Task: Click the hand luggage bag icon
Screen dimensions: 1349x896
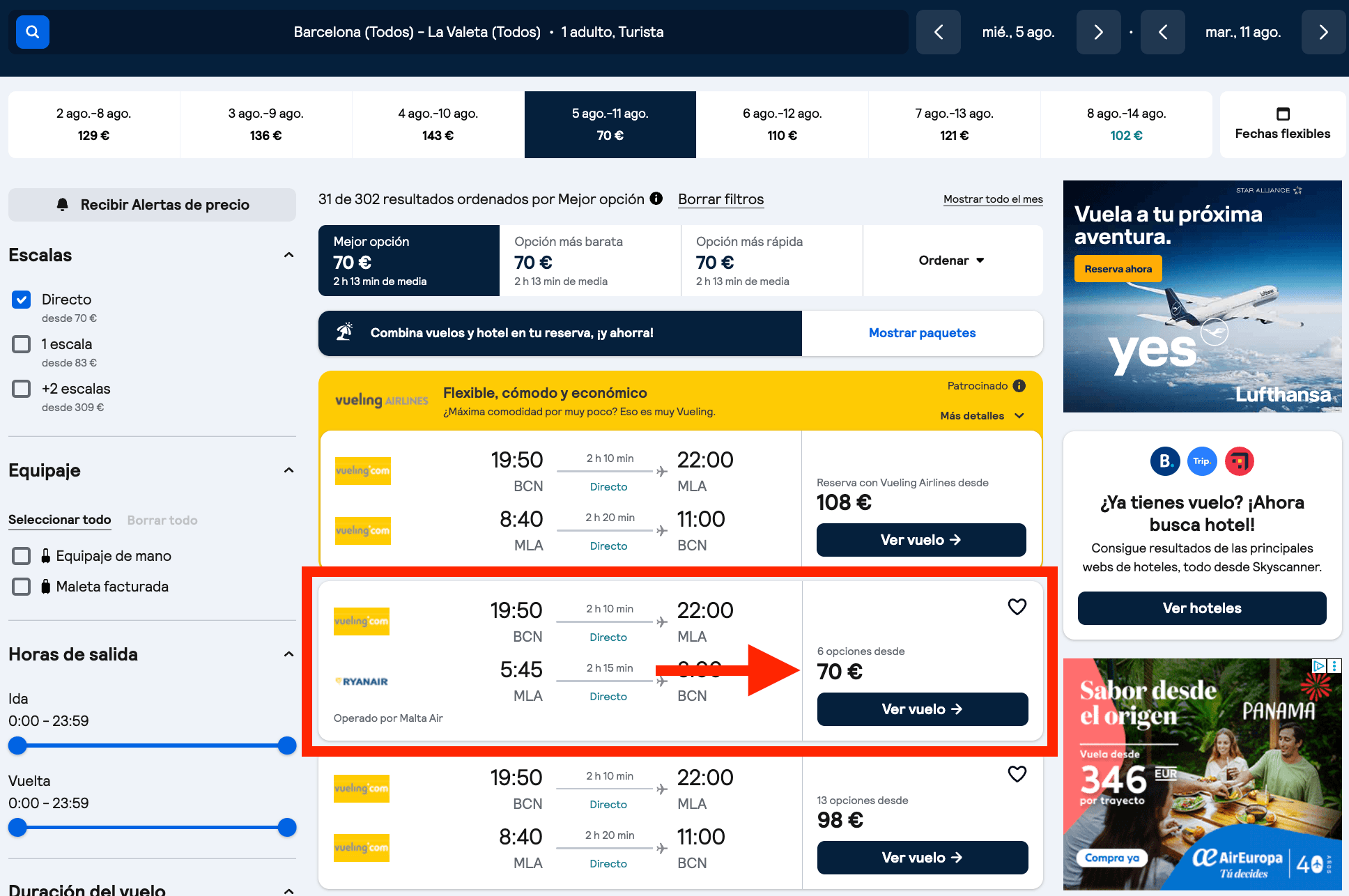Action: point(45,555)
